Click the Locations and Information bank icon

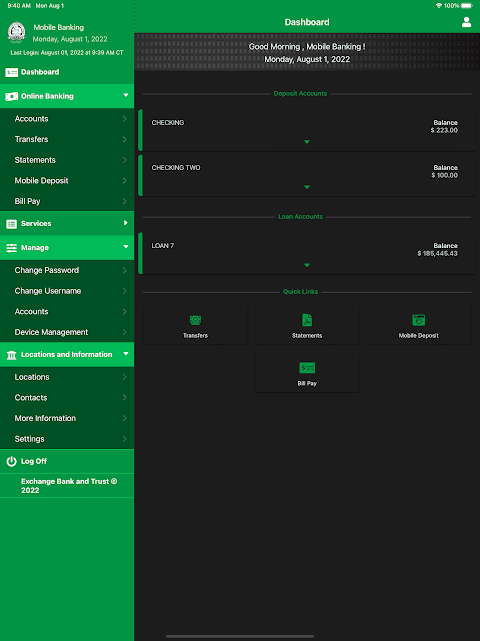[11, 355]
